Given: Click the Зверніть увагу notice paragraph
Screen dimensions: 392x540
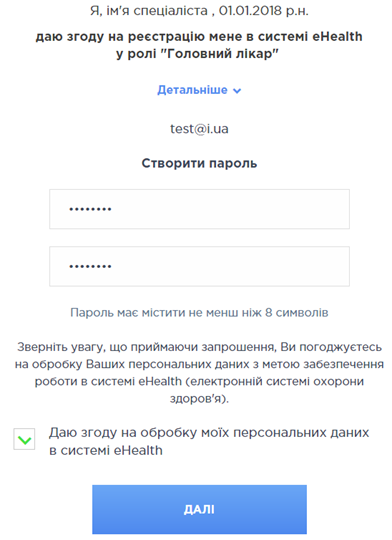Looking at the screenshot, I should click(x=199, y=373).
